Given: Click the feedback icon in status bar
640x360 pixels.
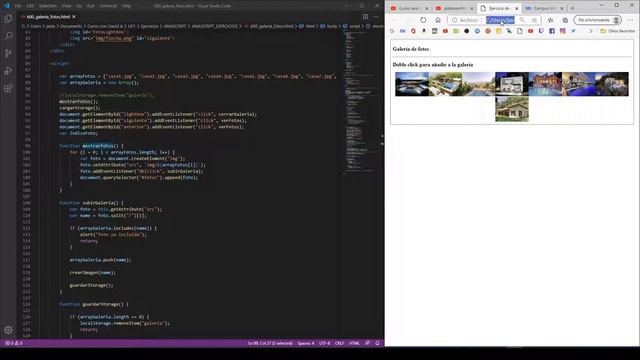Looking at the screenshot, I should tap(367, 343).
